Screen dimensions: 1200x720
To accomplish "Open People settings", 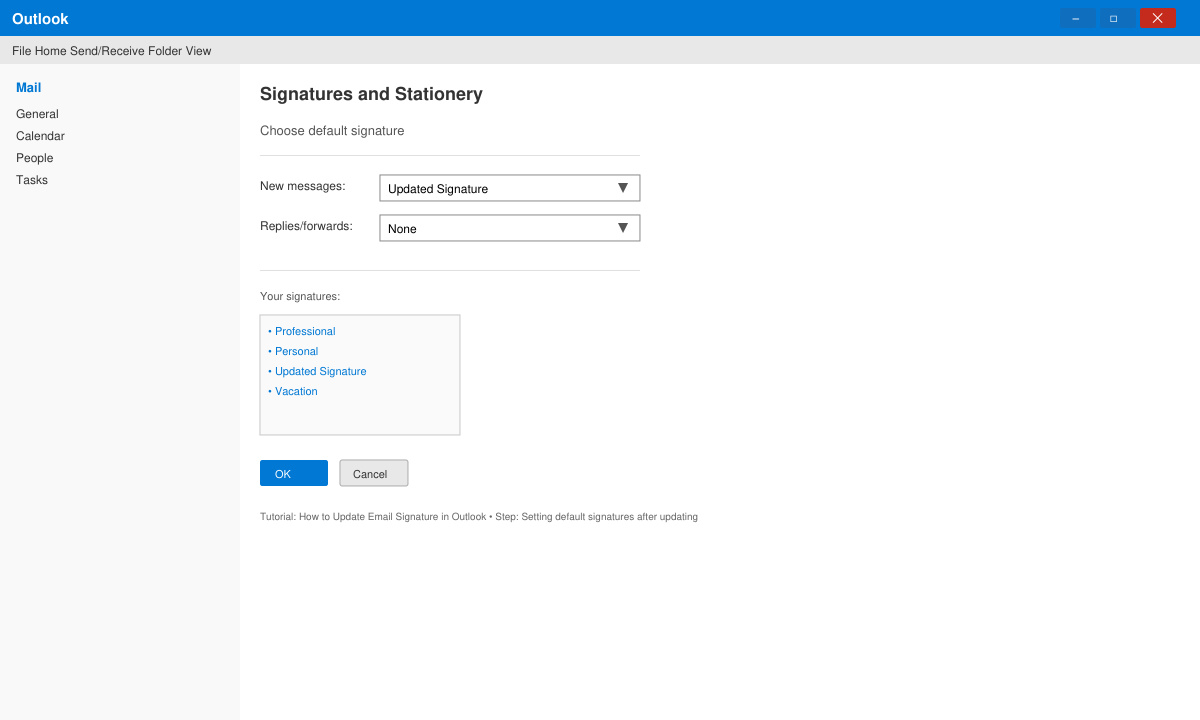I will (x=35, y=158).
